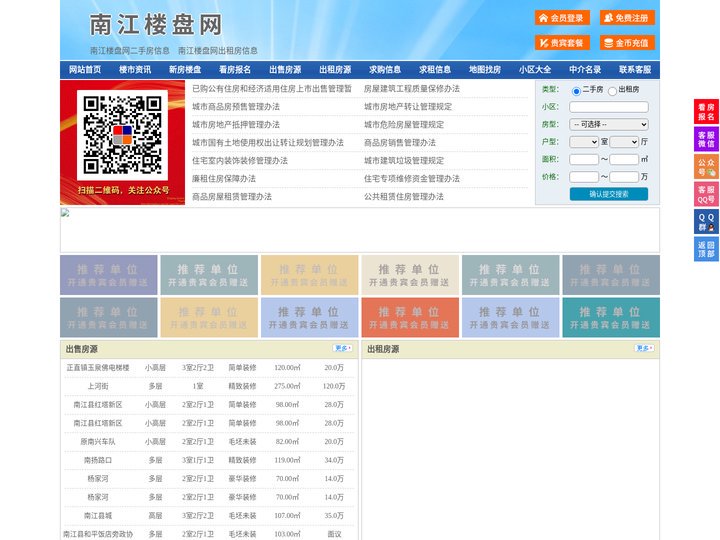Click the 看房报名 side floating icon

706,112
